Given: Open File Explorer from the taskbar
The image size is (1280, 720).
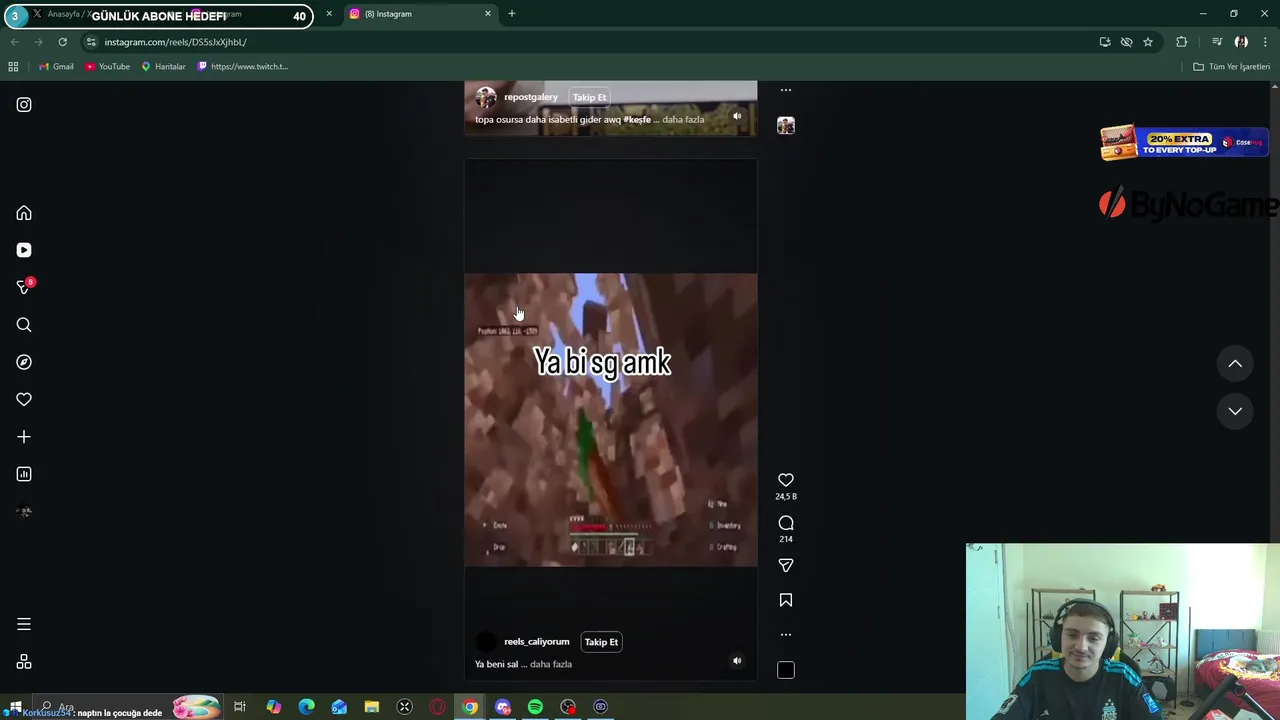Looking at the screenshot, I should coord(372,707).
